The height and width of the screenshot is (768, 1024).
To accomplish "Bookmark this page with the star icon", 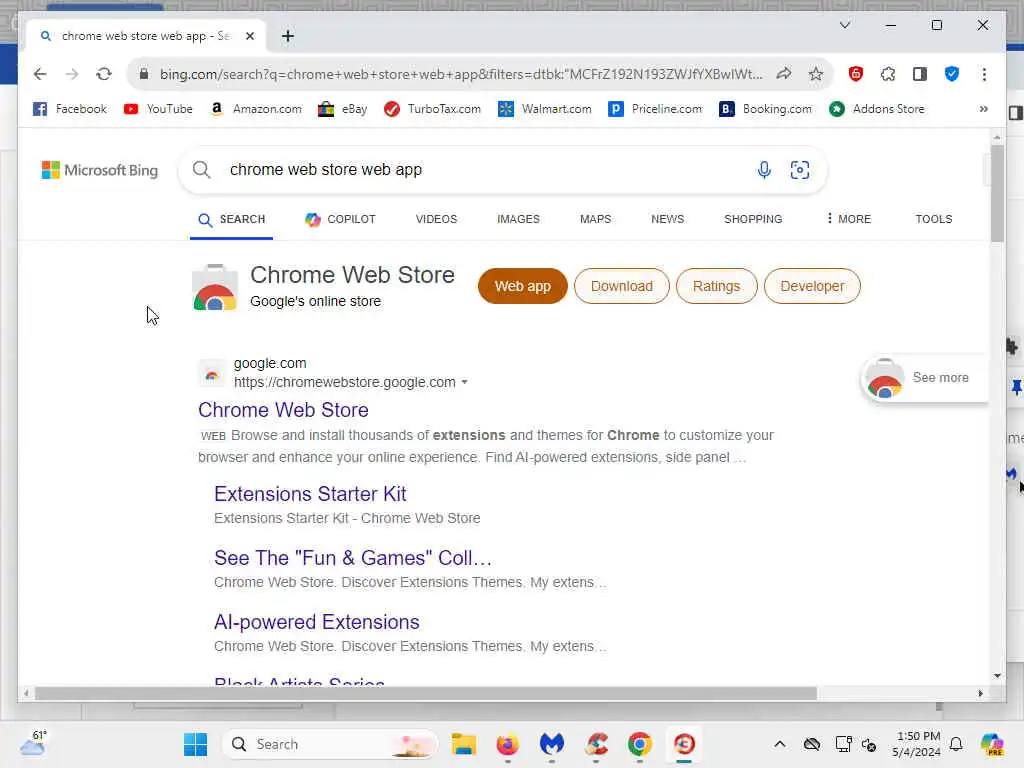I will 816,74.
